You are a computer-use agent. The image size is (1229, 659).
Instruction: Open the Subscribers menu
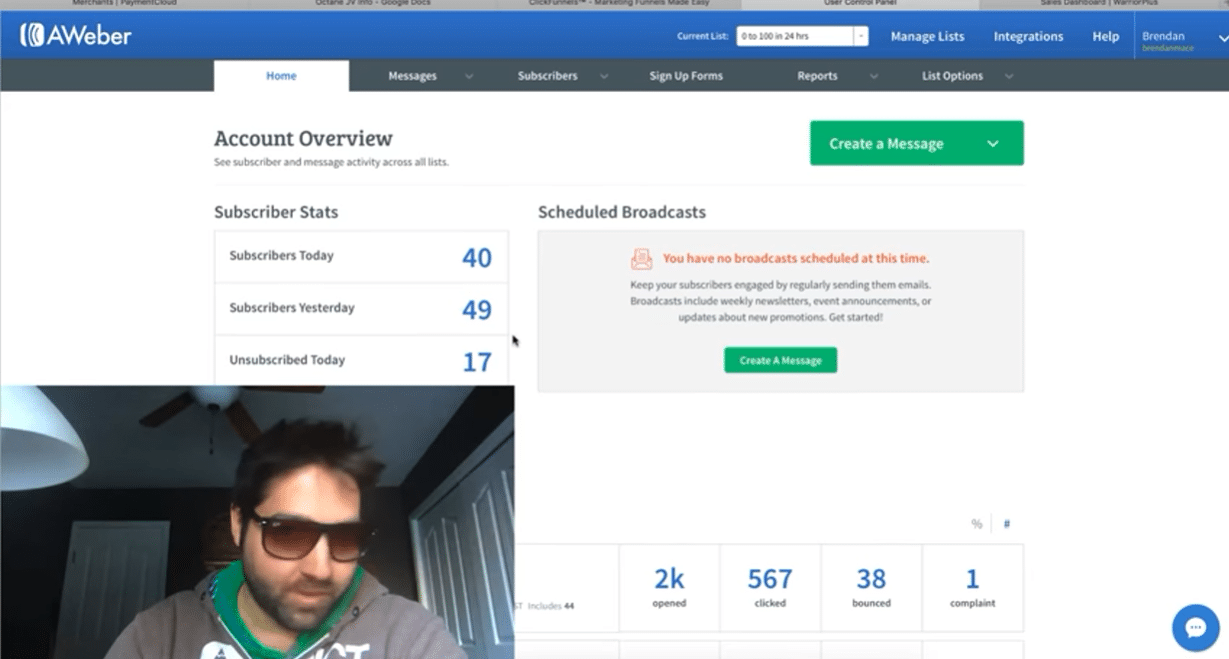click(x=547, y=76)
